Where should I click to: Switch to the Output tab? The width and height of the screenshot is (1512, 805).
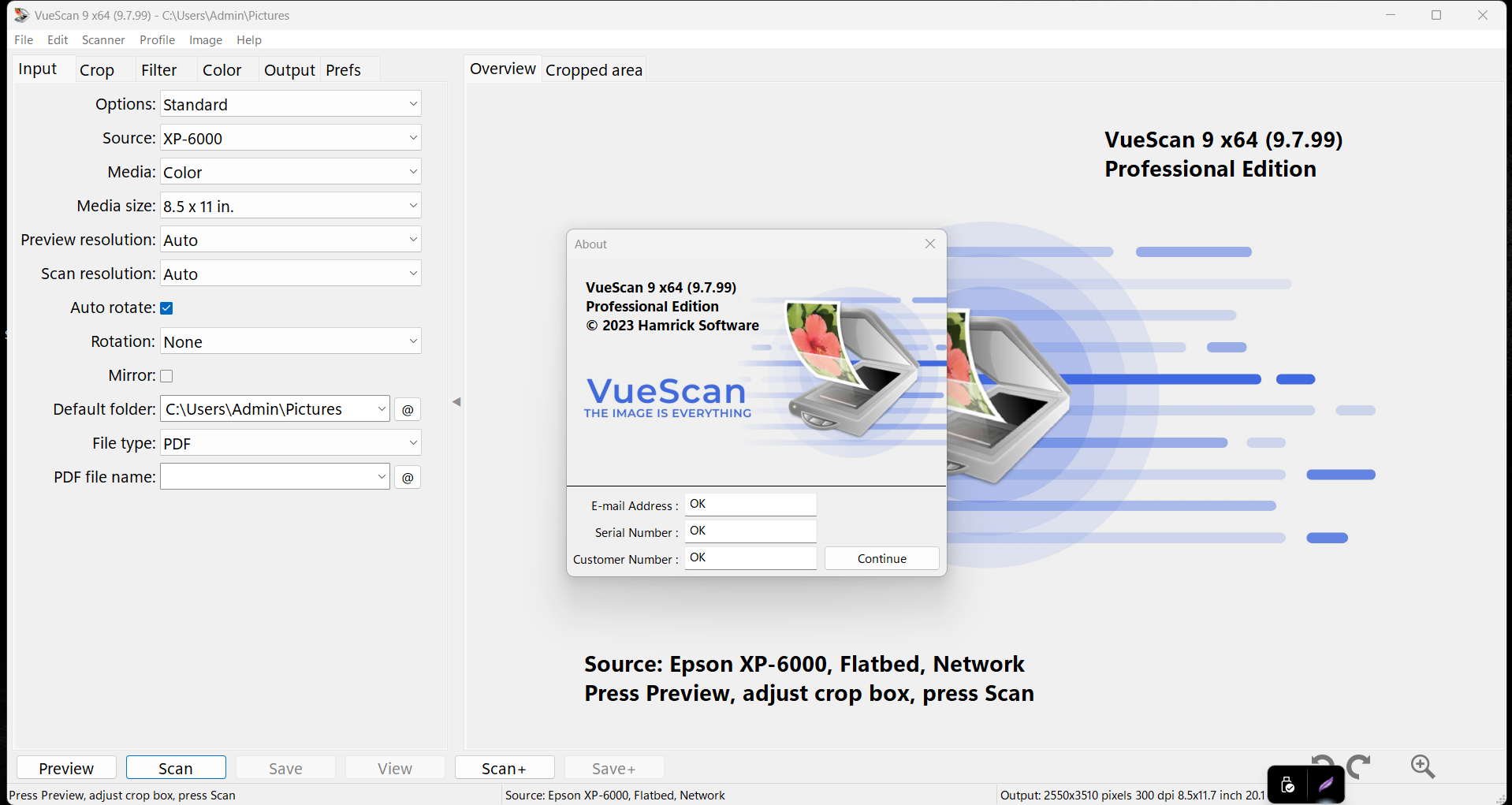click(290, 70)
